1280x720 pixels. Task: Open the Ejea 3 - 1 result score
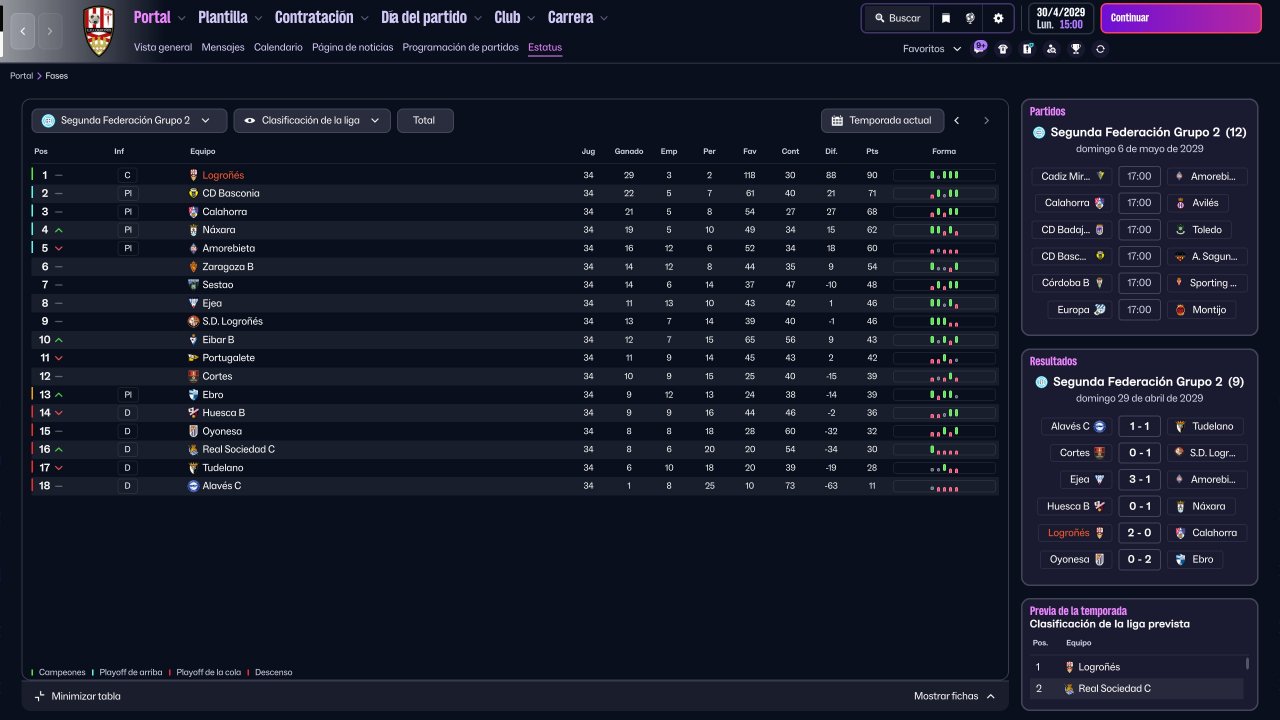pos(1139,479)
